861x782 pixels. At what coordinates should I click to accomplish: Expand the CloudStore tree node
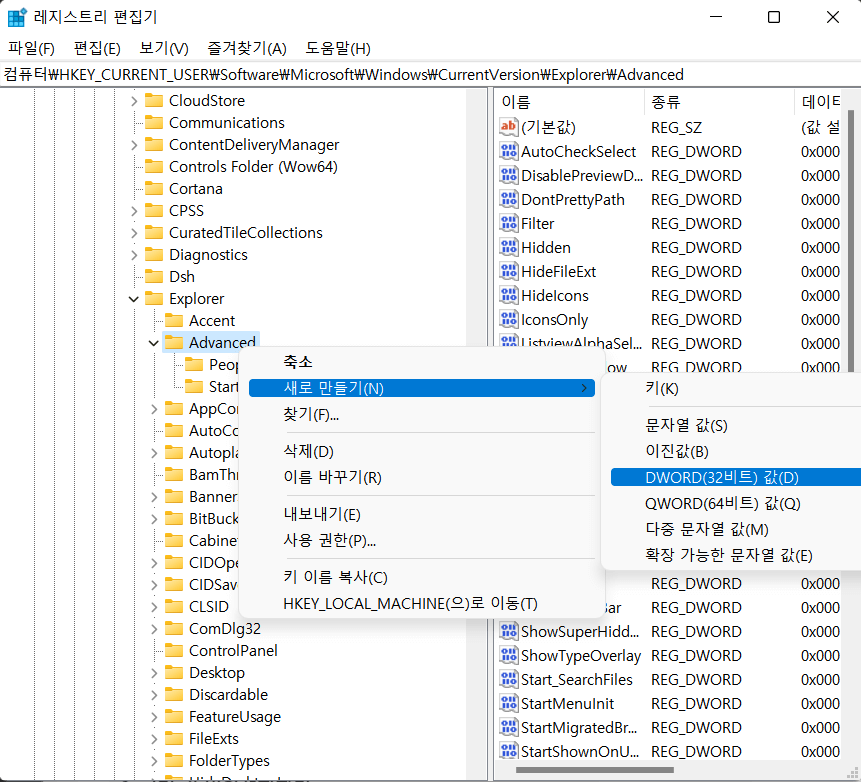[x=132, y=100]
